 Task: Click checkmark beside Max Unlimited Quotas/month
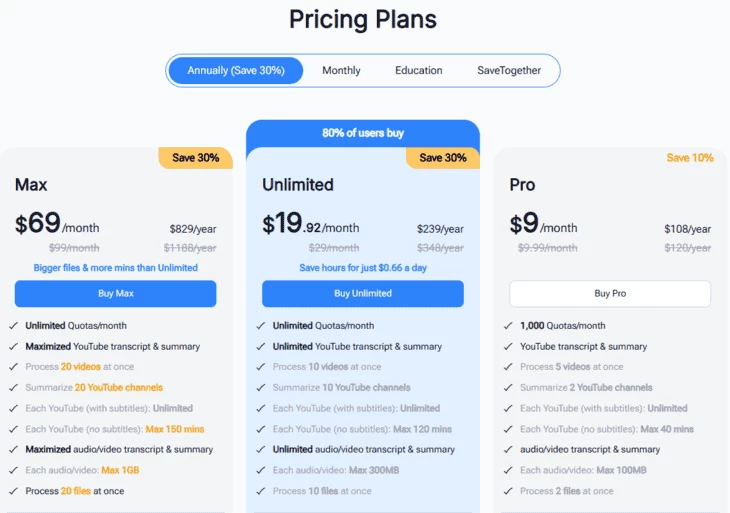click(14, 326)
